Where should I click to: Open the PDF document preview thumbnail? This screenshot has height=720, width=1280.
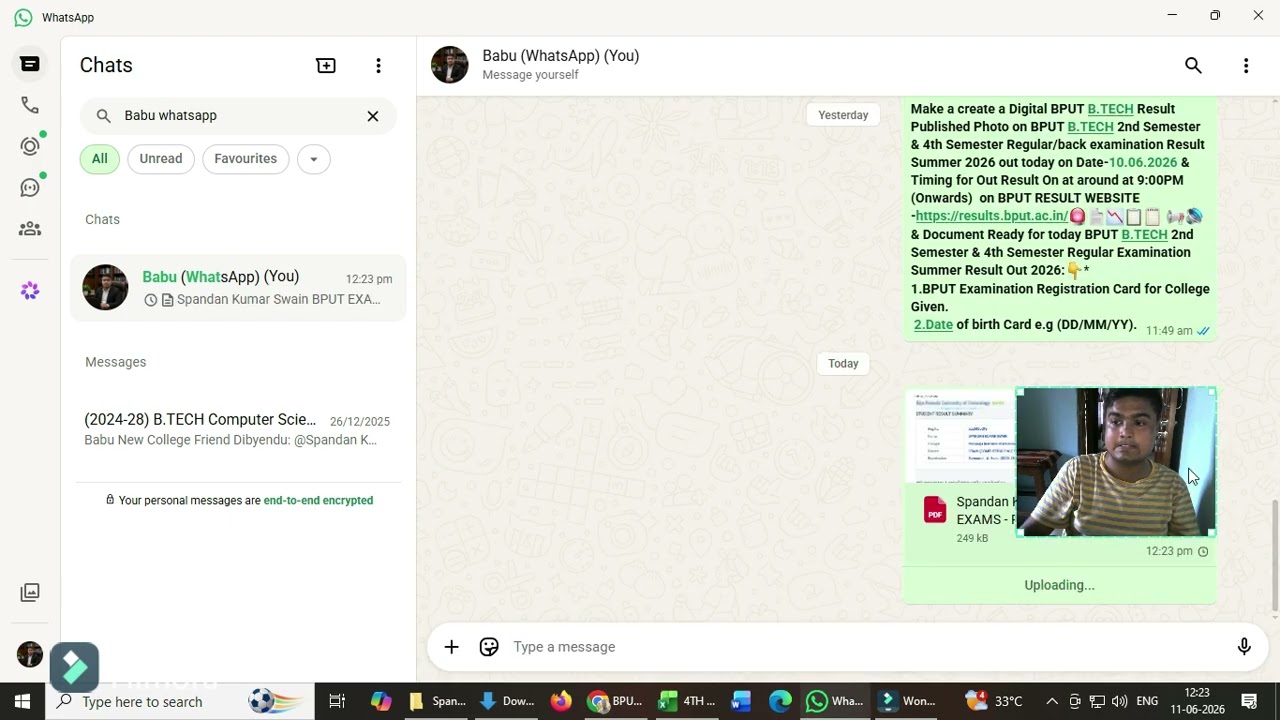pyautogui.click(x=960, y=438)
